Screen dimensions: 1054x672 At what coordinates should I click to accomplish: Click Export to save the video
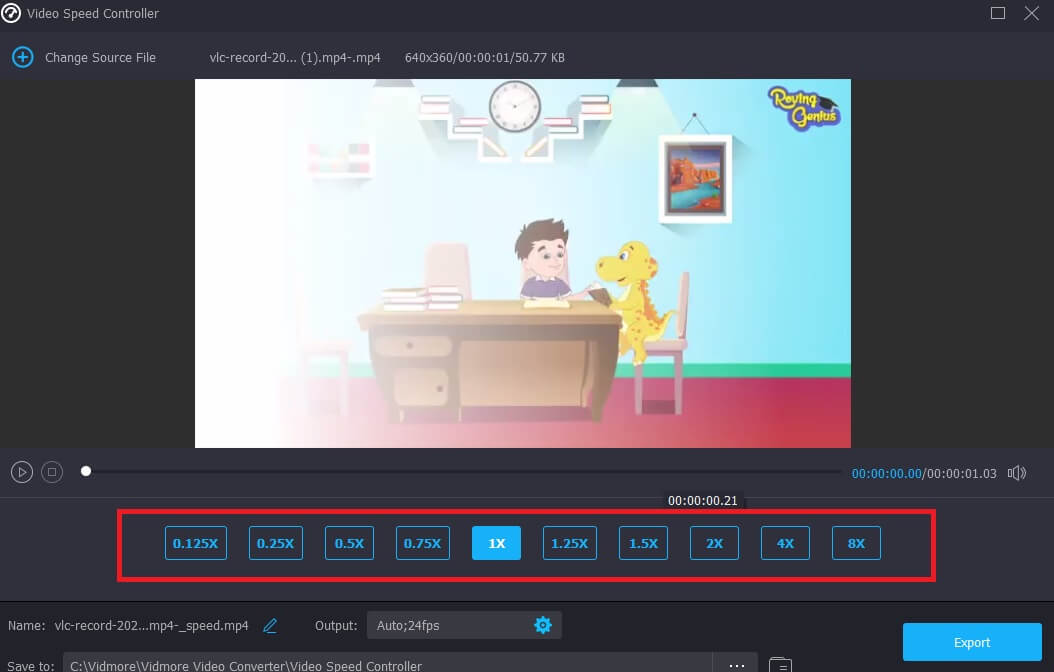point(971,642)
